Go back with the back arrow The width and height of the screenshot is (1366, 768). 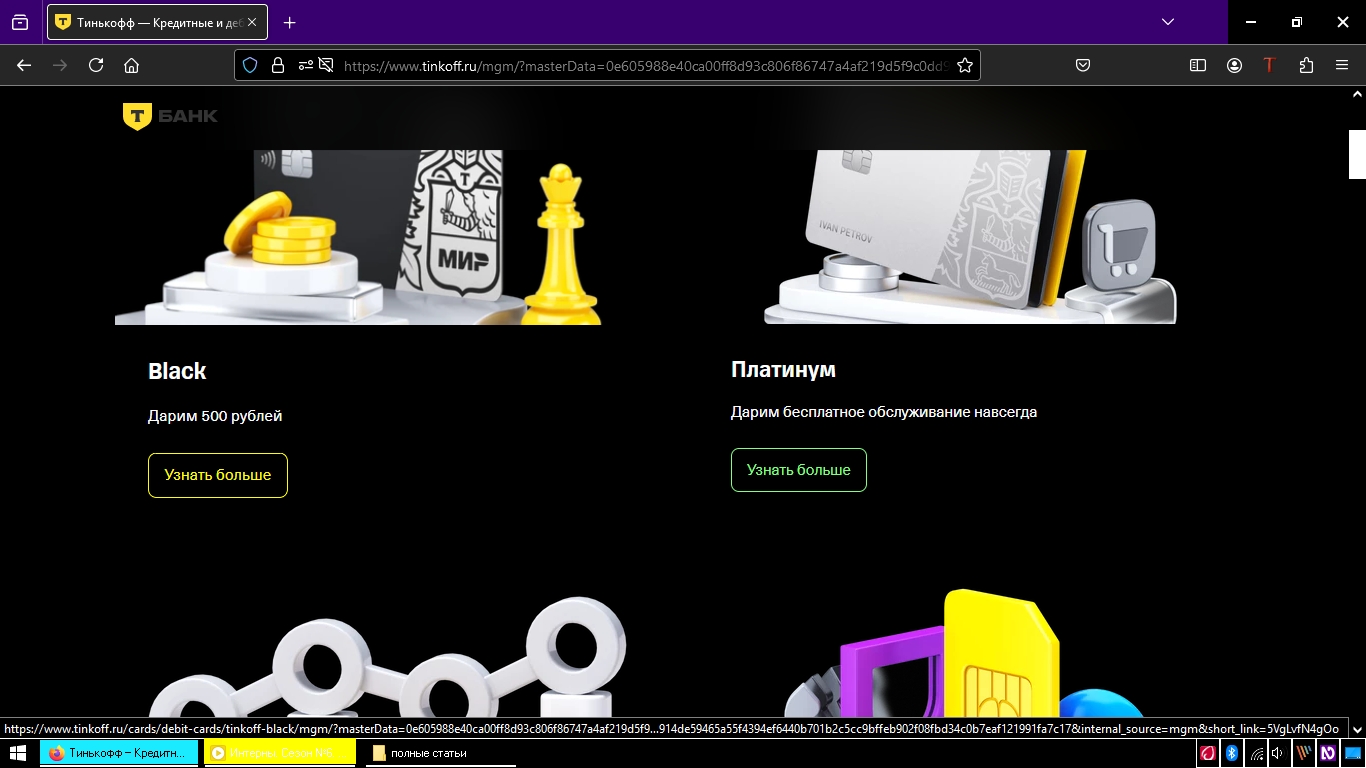24,65
